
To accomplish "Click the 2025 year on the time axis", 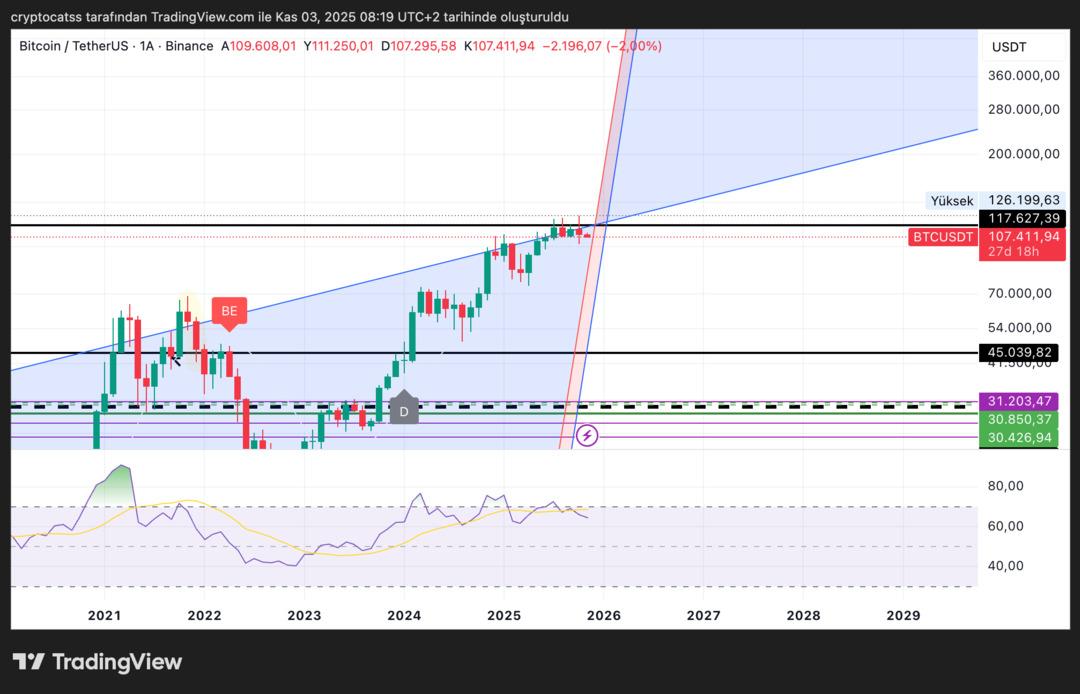I will (x=503, y=616).
